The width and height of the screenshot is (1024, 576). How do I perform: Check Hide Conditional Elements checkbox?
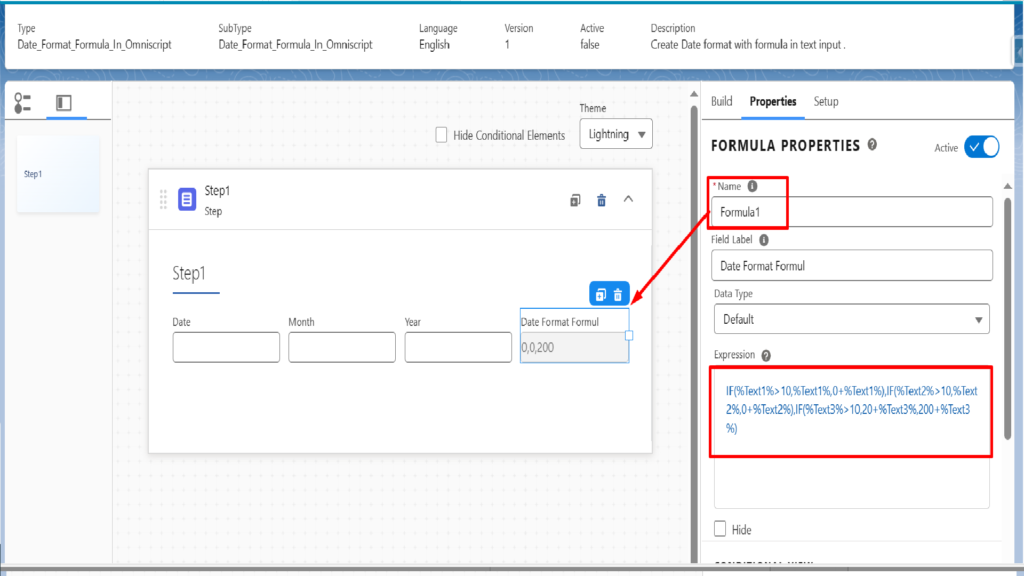click(441, 135)
